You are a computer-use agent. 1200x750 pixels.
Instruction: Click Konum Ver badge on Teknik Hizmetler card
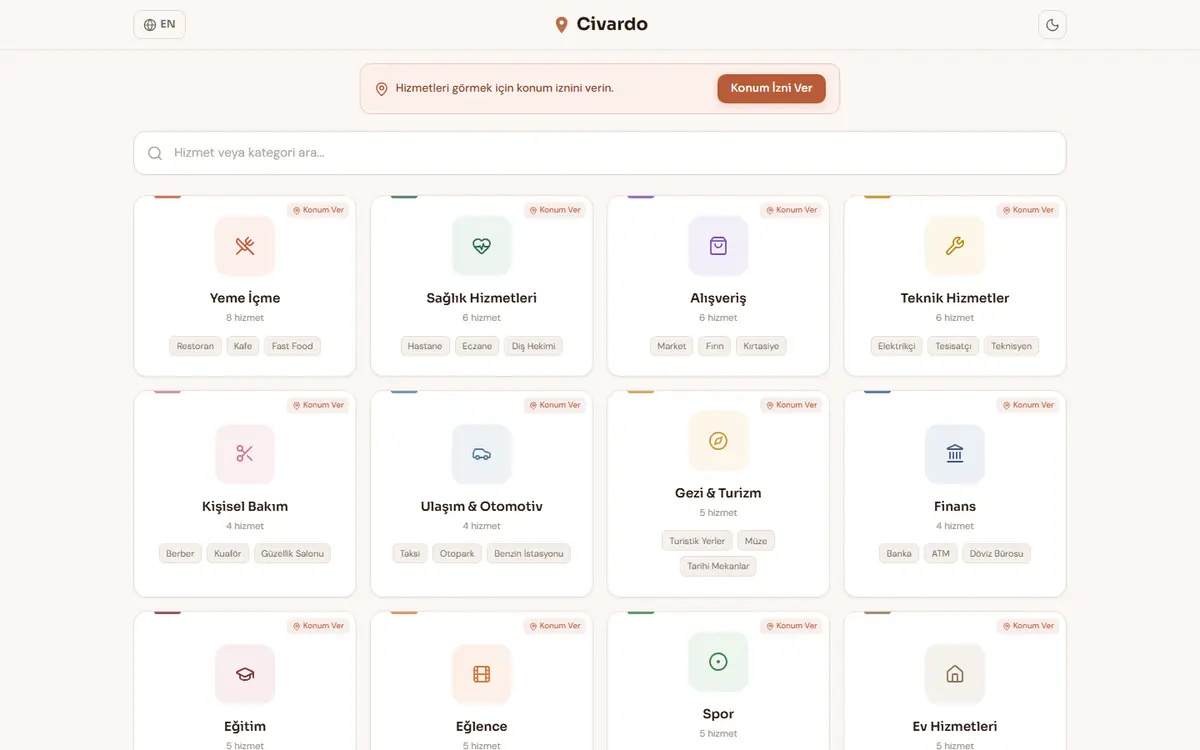coord(1028,210)
